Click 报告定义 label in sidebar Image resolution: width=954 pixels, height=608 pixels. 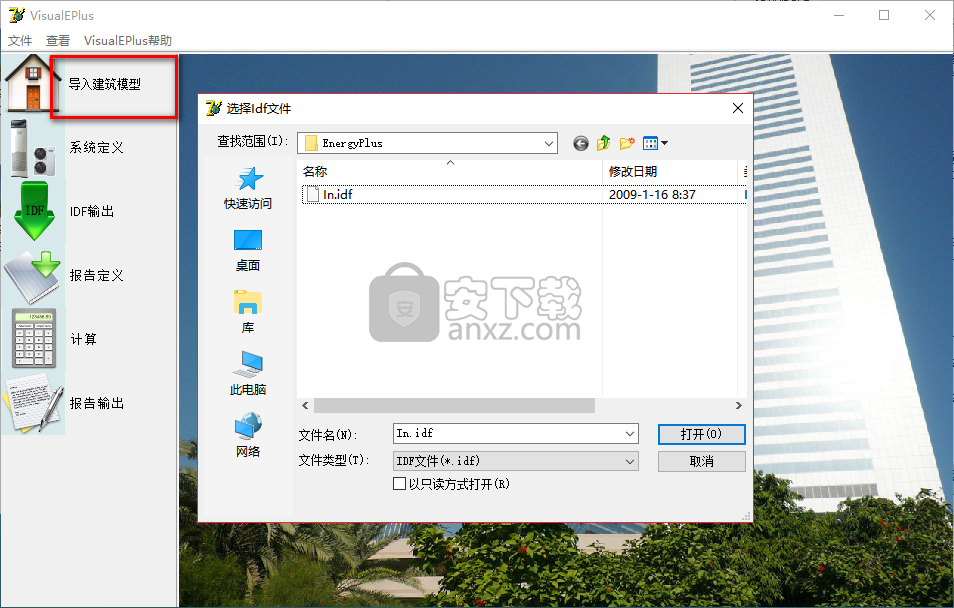pyautogui.click(x=97, y=275)
